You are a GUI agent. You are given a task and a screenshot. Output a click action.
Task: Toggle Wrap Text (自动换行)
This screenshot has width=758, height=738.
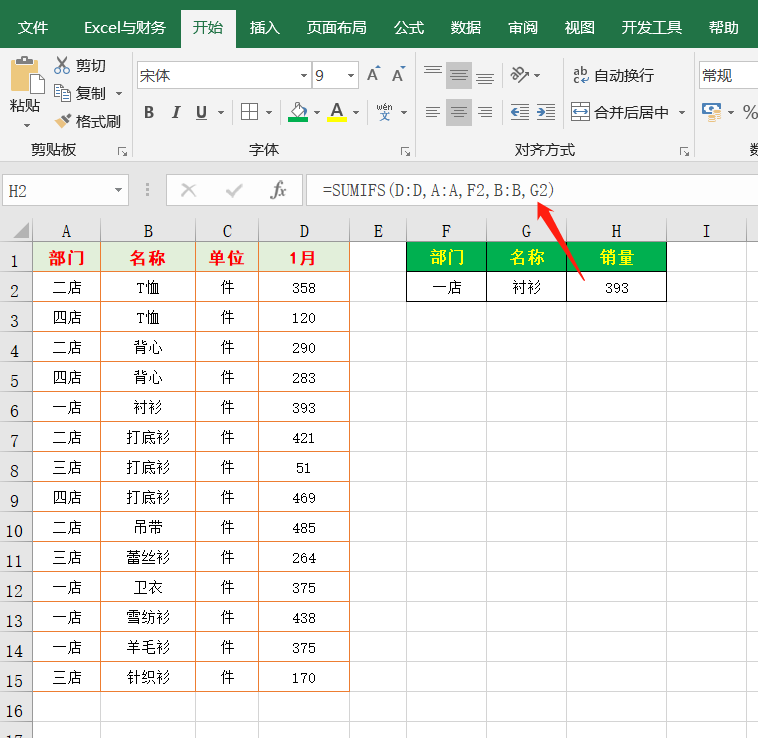(612, 75)
